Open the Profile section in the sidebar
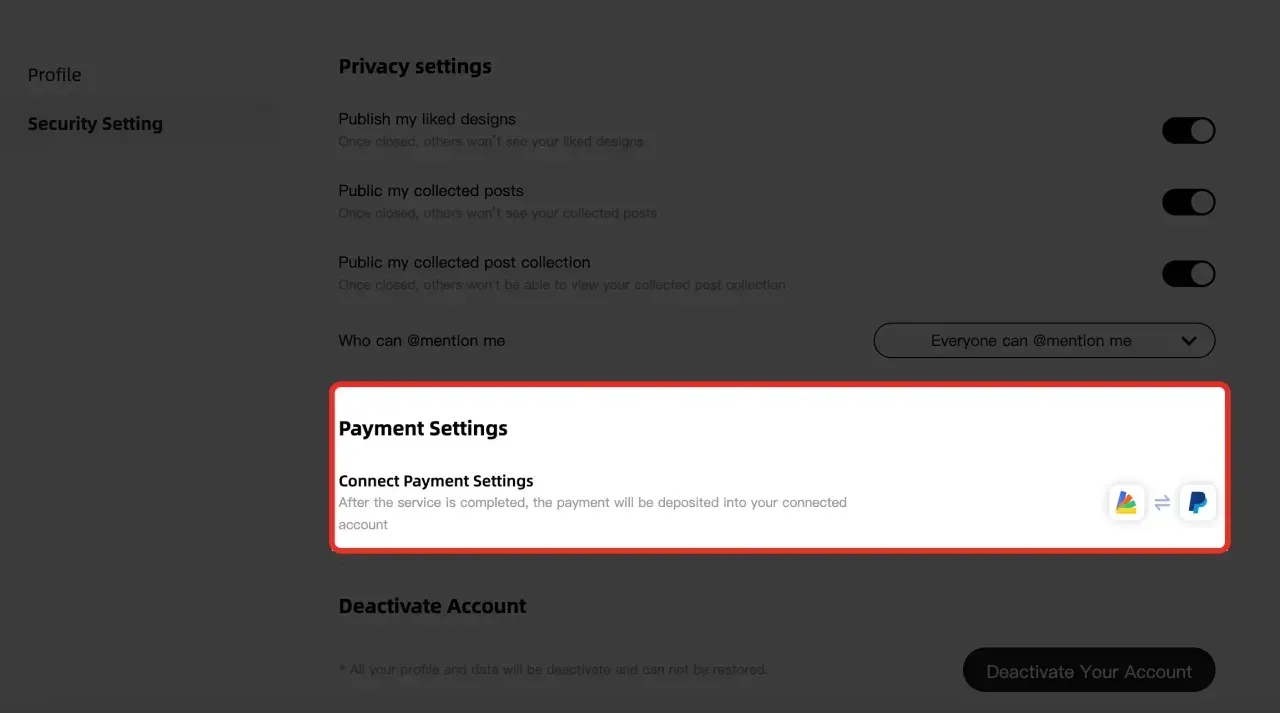The width and height of the screenshot is (1280, 713). pyautogui.click(x=55, y=75)
